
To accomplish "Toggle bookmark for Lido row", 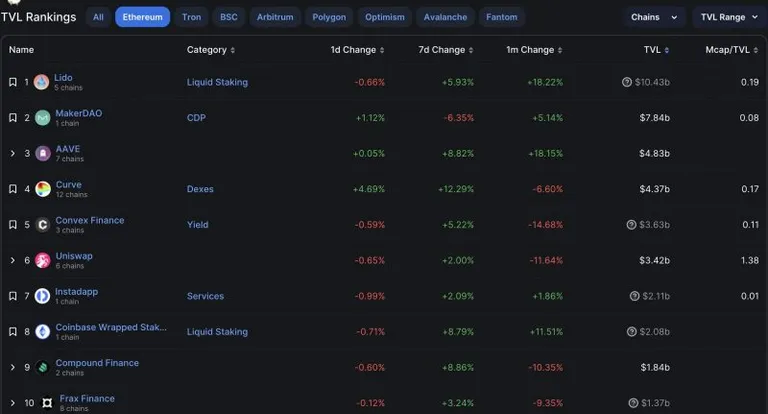I will point(13,82).
